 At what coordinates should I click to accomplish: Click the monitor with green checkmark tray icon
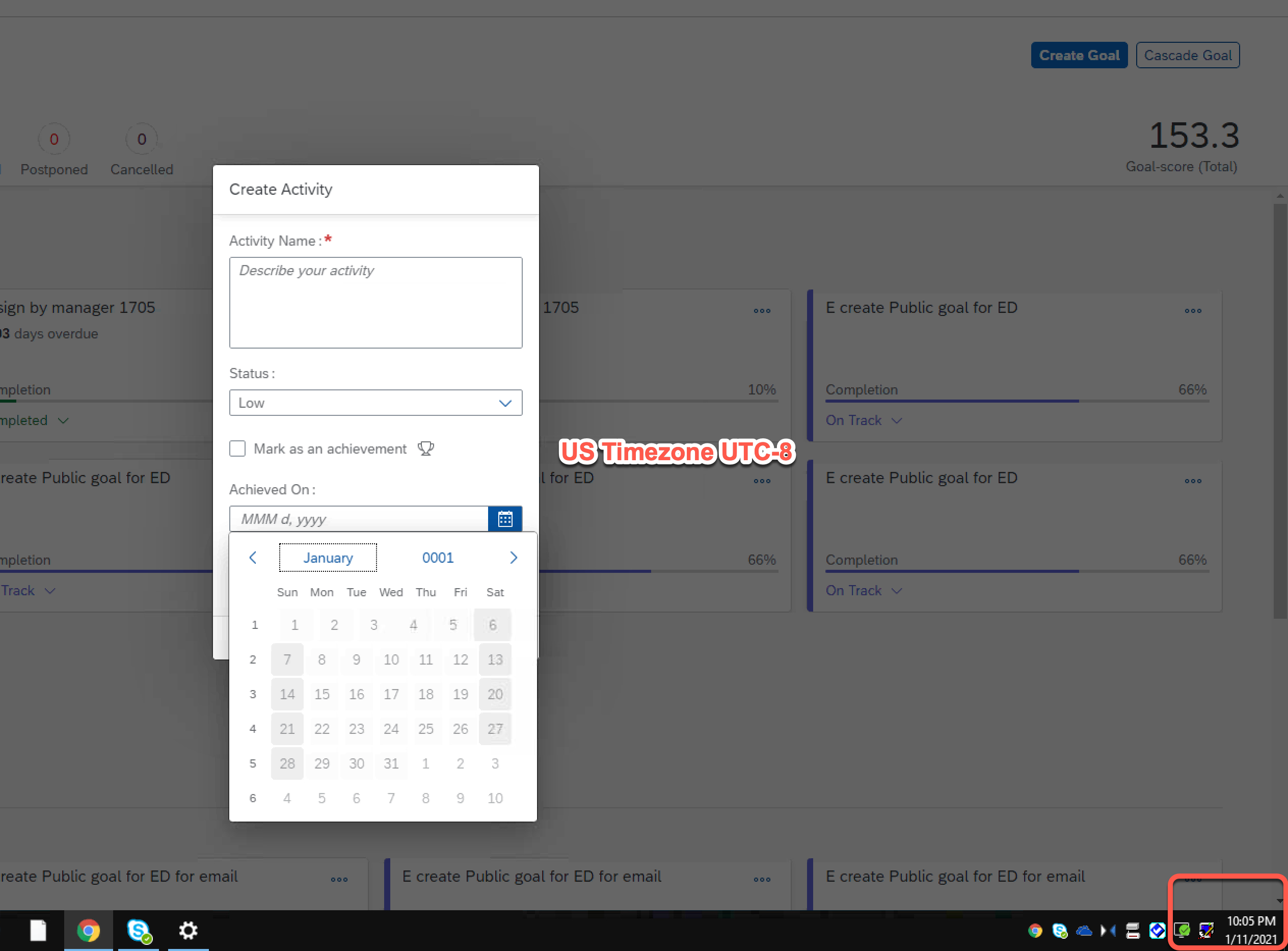coord(1182,930)
